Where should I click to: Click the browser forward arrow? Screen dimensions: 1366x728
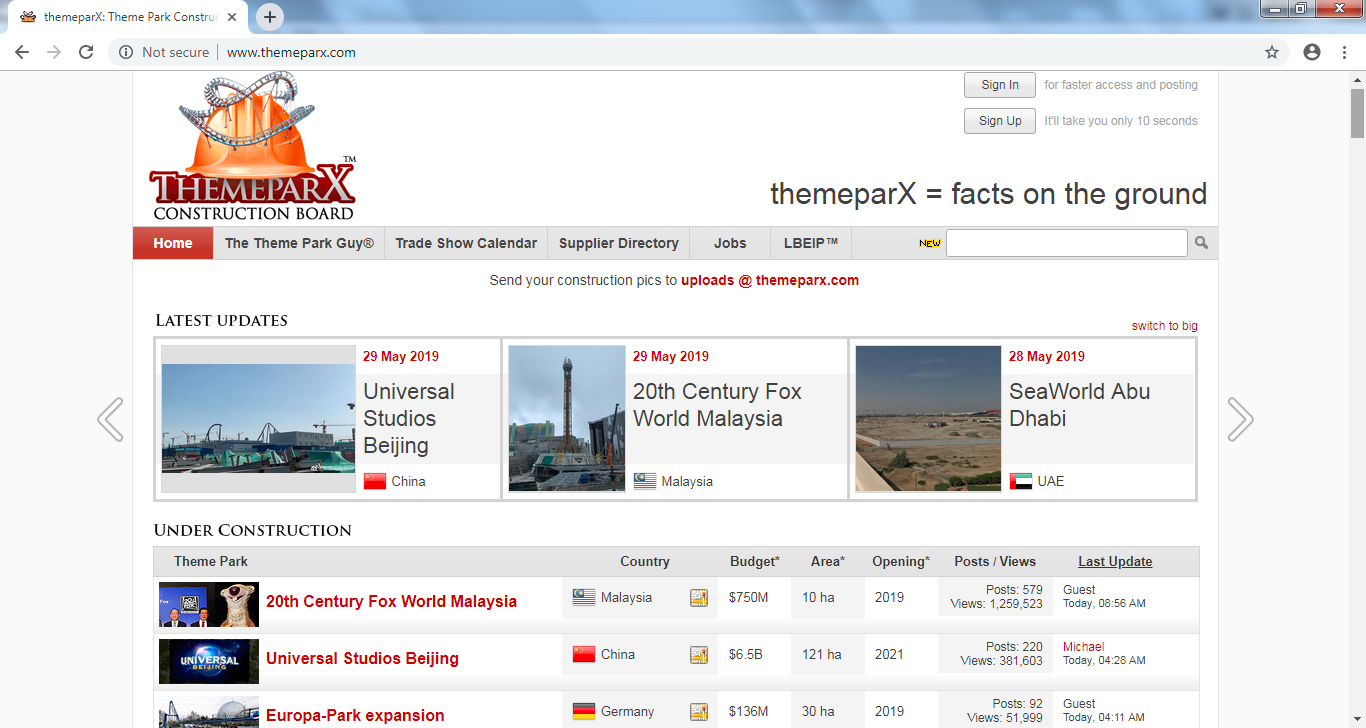click(54, 52)
